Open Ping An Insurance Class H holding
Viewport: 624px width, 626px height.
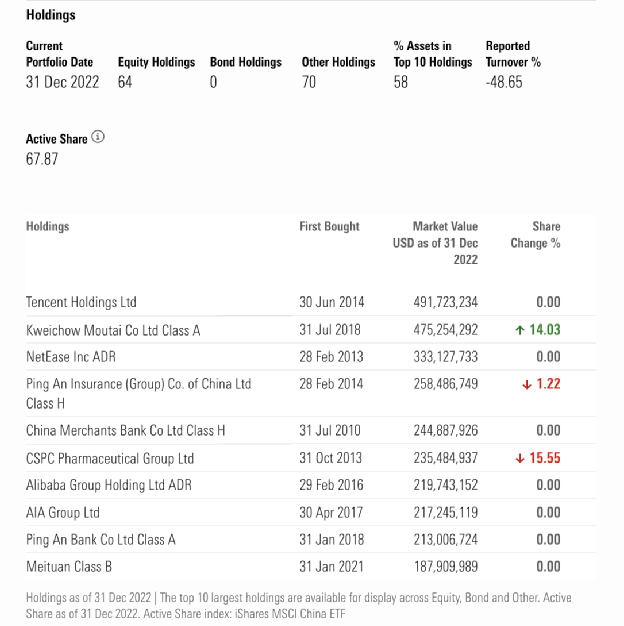(x=139, y=393)
